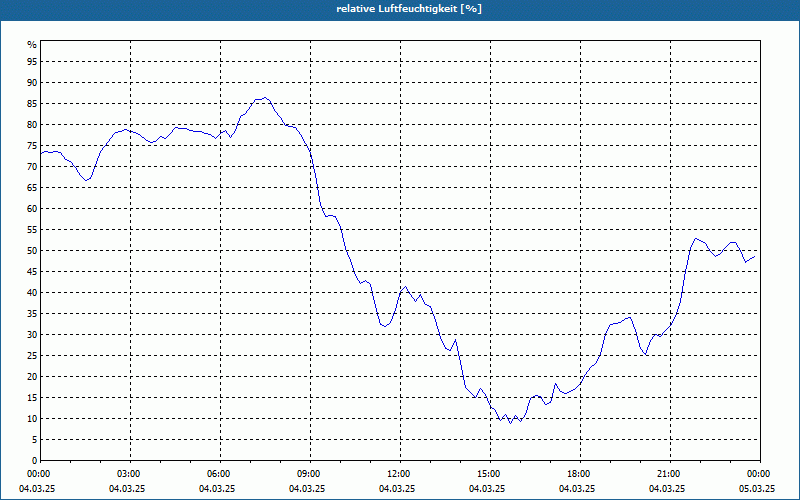The image size is (800, 500).
Task: Pick the 50 y-axis tick label
Action: (x=32, y=251)
